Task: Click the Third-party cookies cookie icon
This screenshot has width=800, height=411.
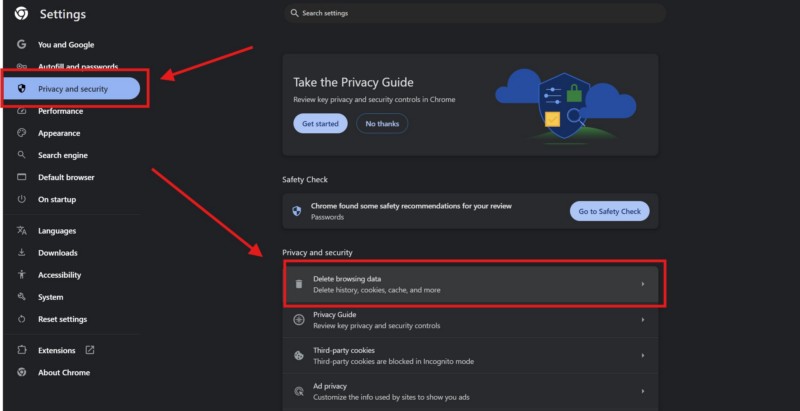Action: [298, 356]
